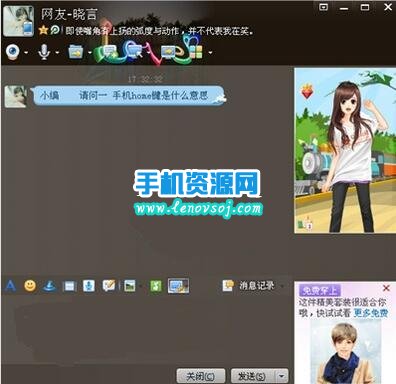
Task: Close the clothing ad with red X
Action: 386,288
